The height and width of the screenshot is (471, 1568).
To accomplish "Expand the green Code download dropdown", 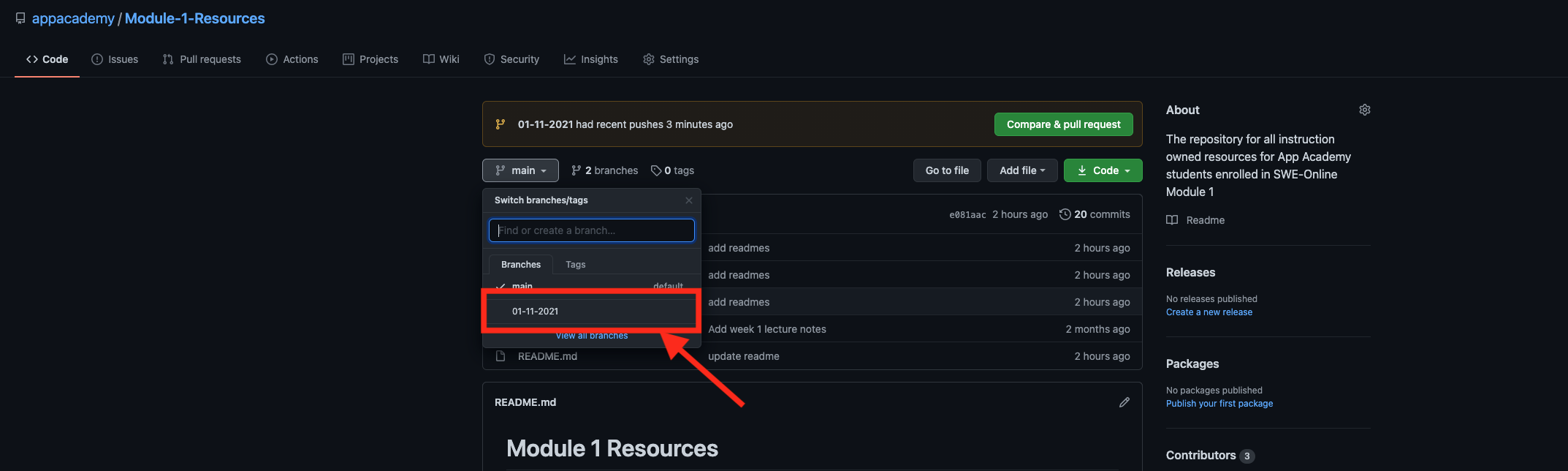I will click(x=1103, y=170).
